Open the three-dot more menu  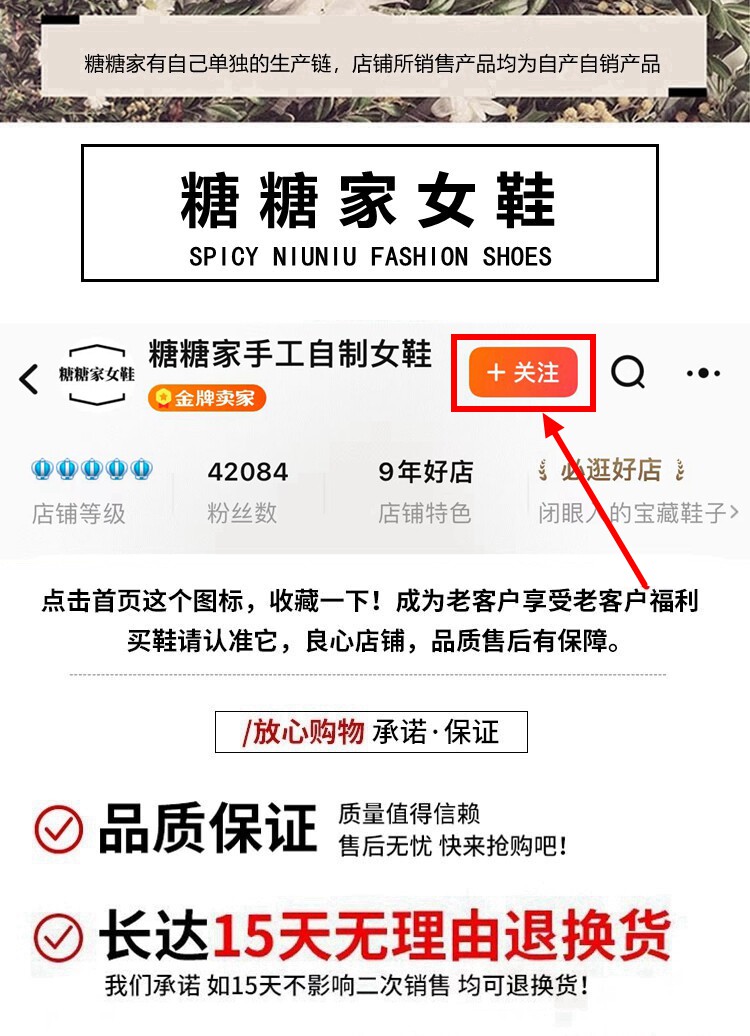click(x=703, y=373)
